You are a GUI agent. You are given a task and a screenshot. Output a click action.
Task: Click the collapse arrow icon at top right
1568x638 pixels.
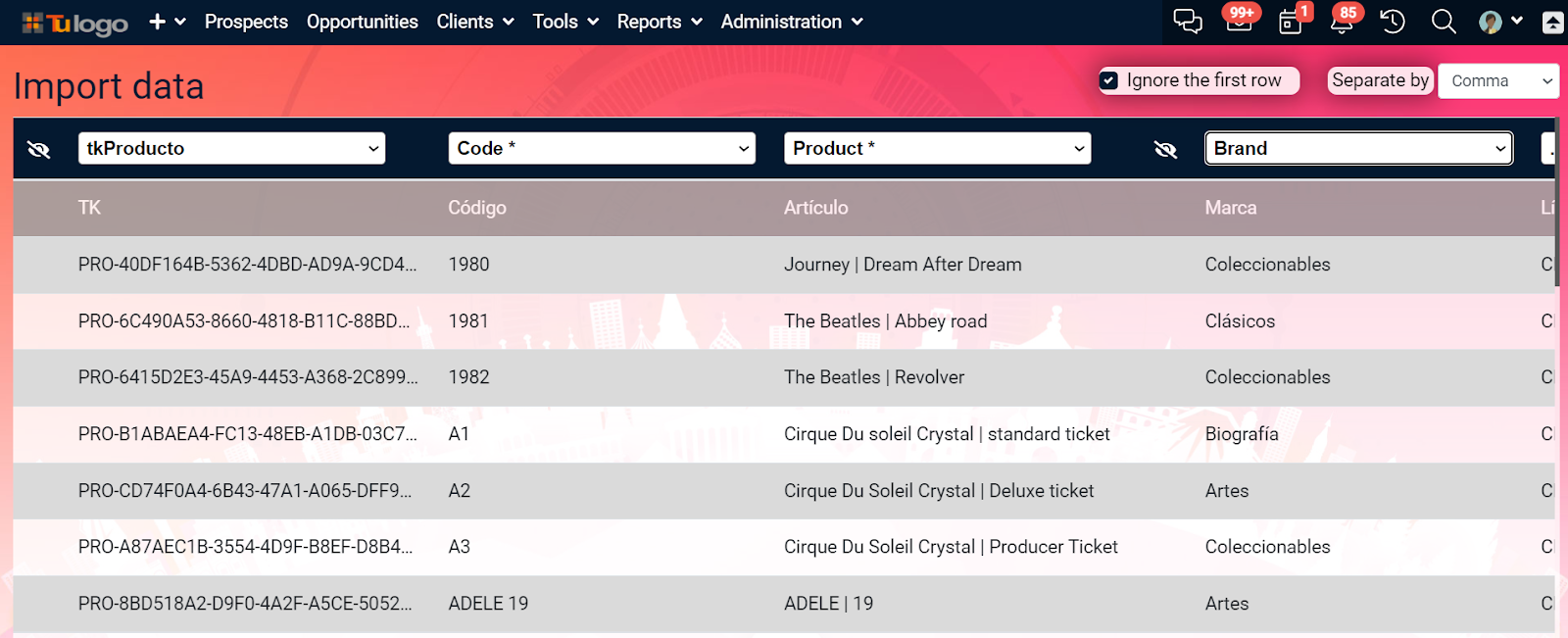[1553, 23]
